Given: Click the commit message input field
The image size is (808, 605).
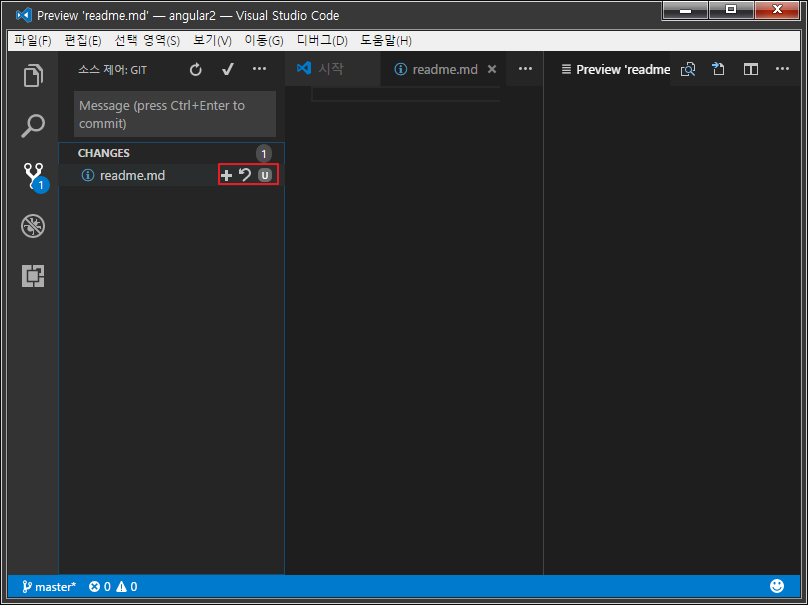Looking at the screenshot, I should click(174, 114).
